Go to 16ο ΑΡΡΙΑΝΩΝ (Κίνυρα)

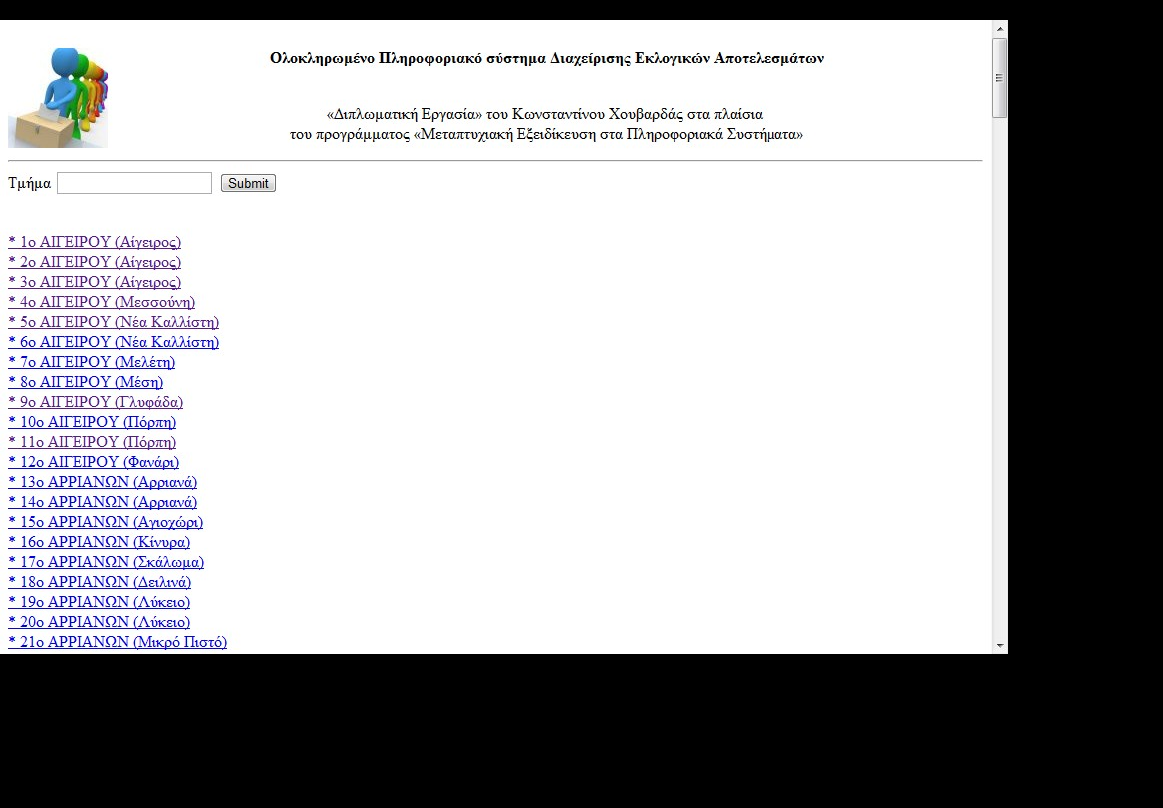tap(99, 542)
